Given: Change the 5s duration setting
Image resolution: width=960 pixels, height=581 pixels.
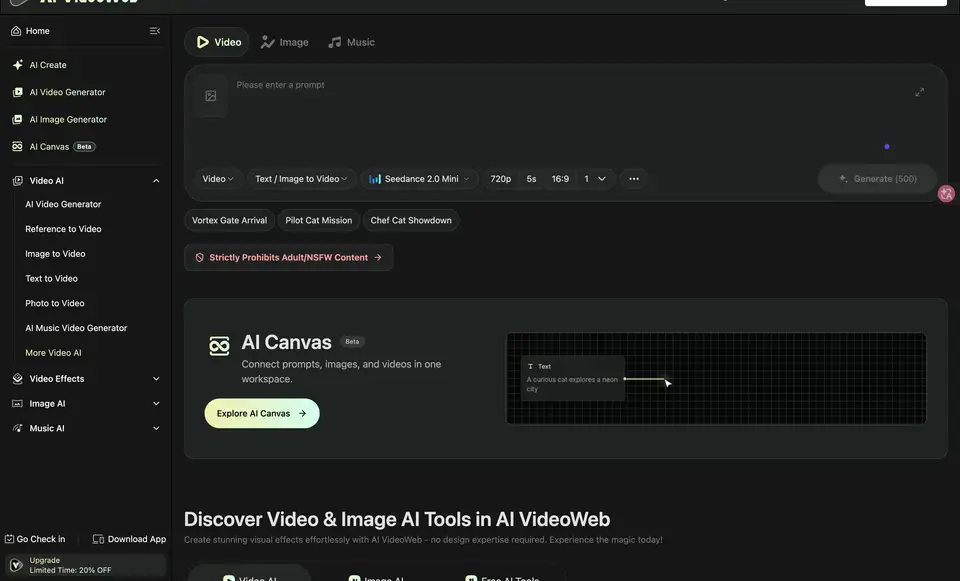Looking at the screenshot, I should (531, 179).
